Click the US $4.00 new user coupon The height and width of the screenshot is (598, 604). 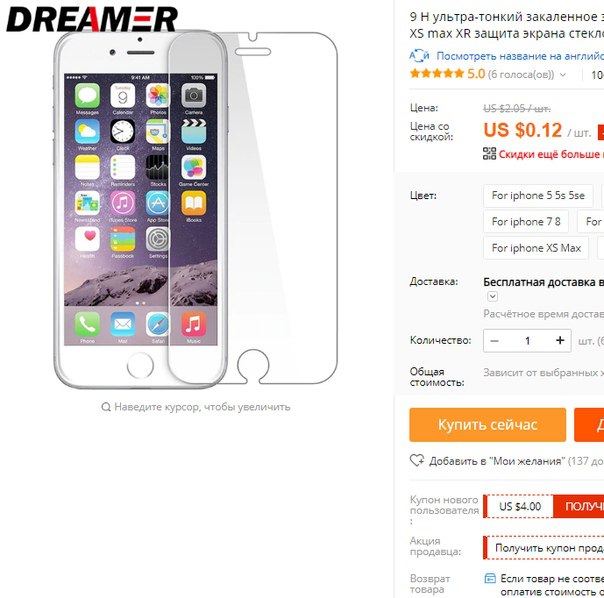pos(520,506)
